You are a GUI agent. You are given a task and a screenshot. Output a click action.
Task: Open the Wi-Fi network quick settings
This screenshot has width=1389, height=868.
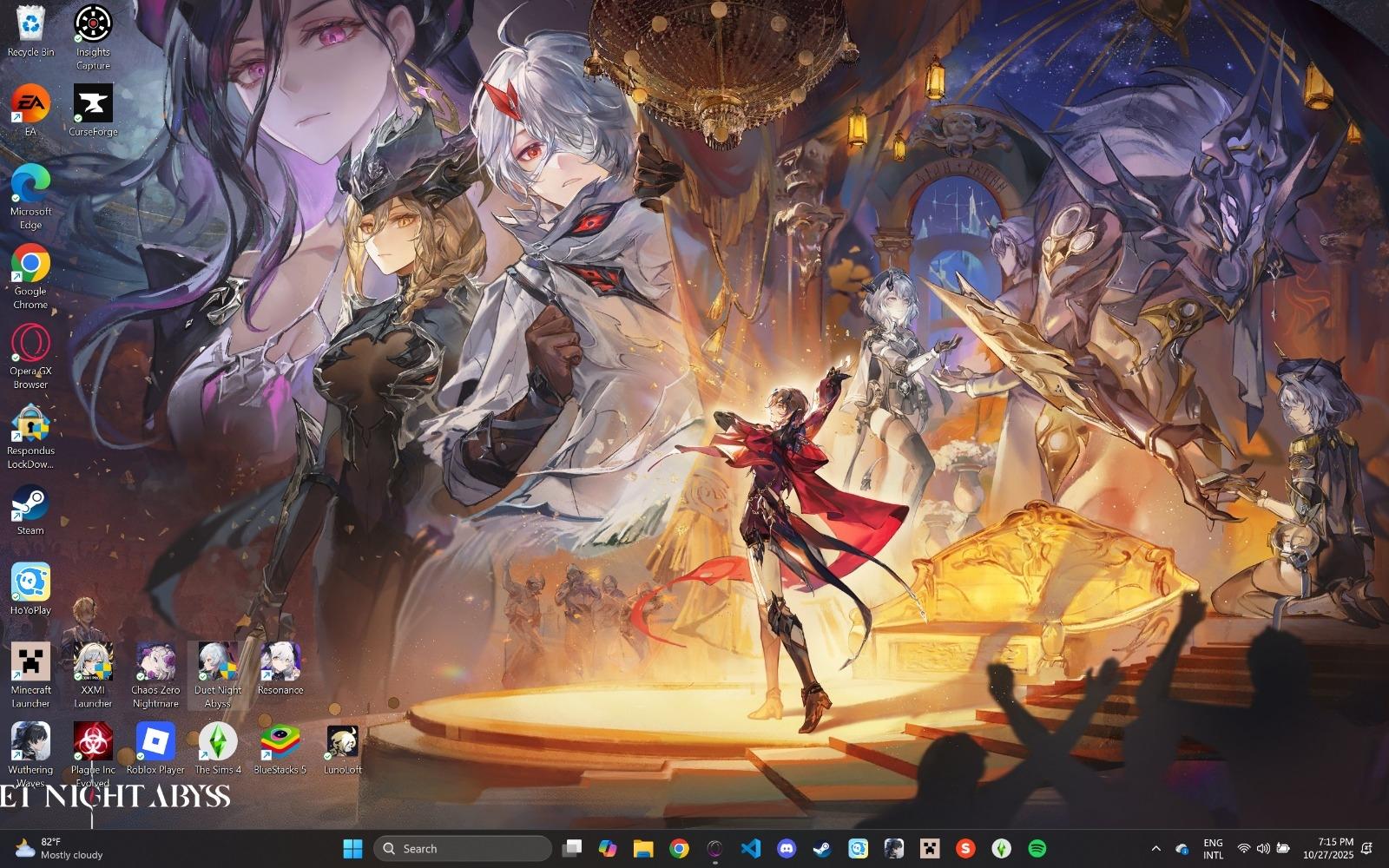pos(1243,848)
